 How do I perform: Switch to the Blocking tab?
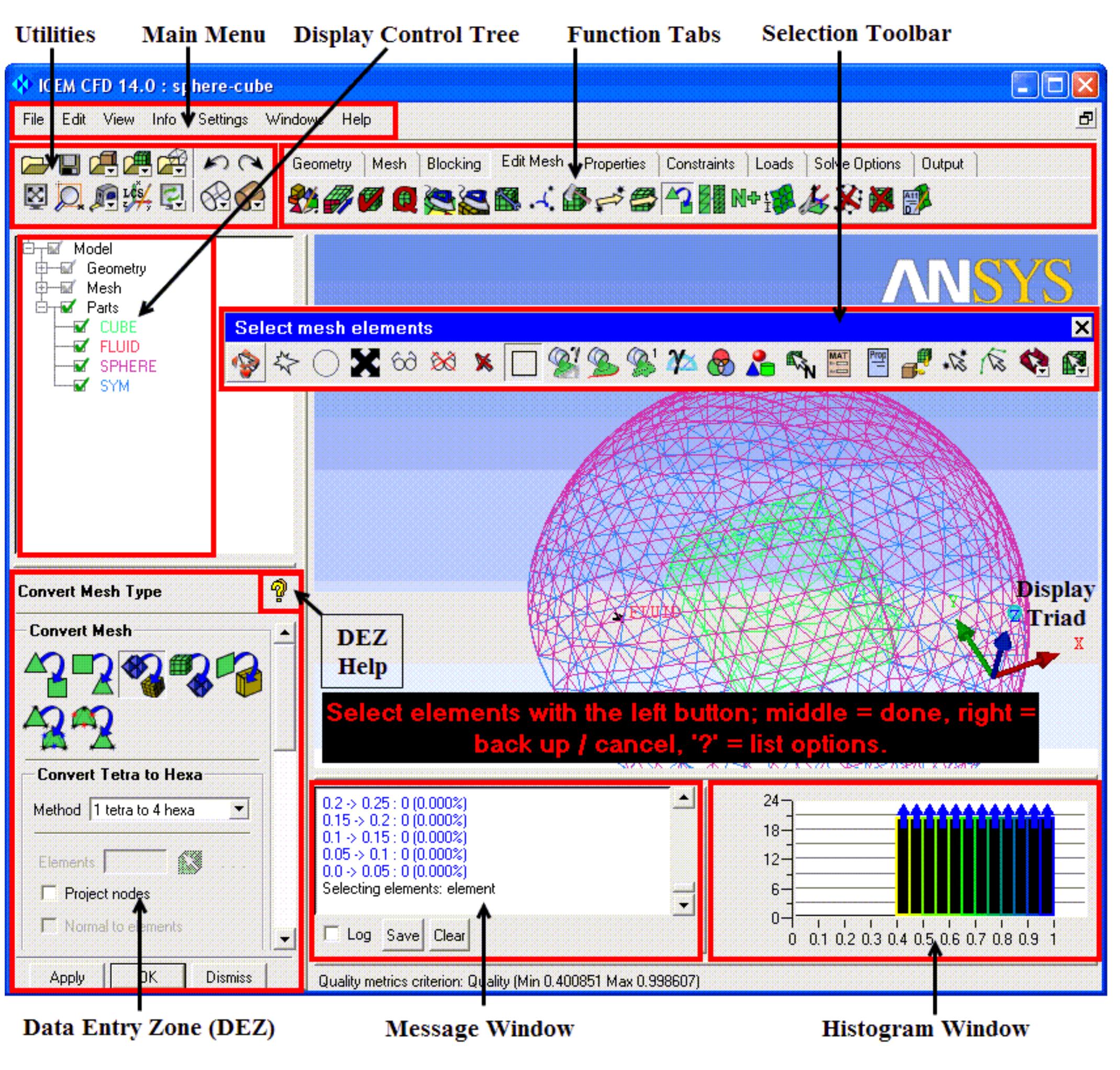pos(454,164)
